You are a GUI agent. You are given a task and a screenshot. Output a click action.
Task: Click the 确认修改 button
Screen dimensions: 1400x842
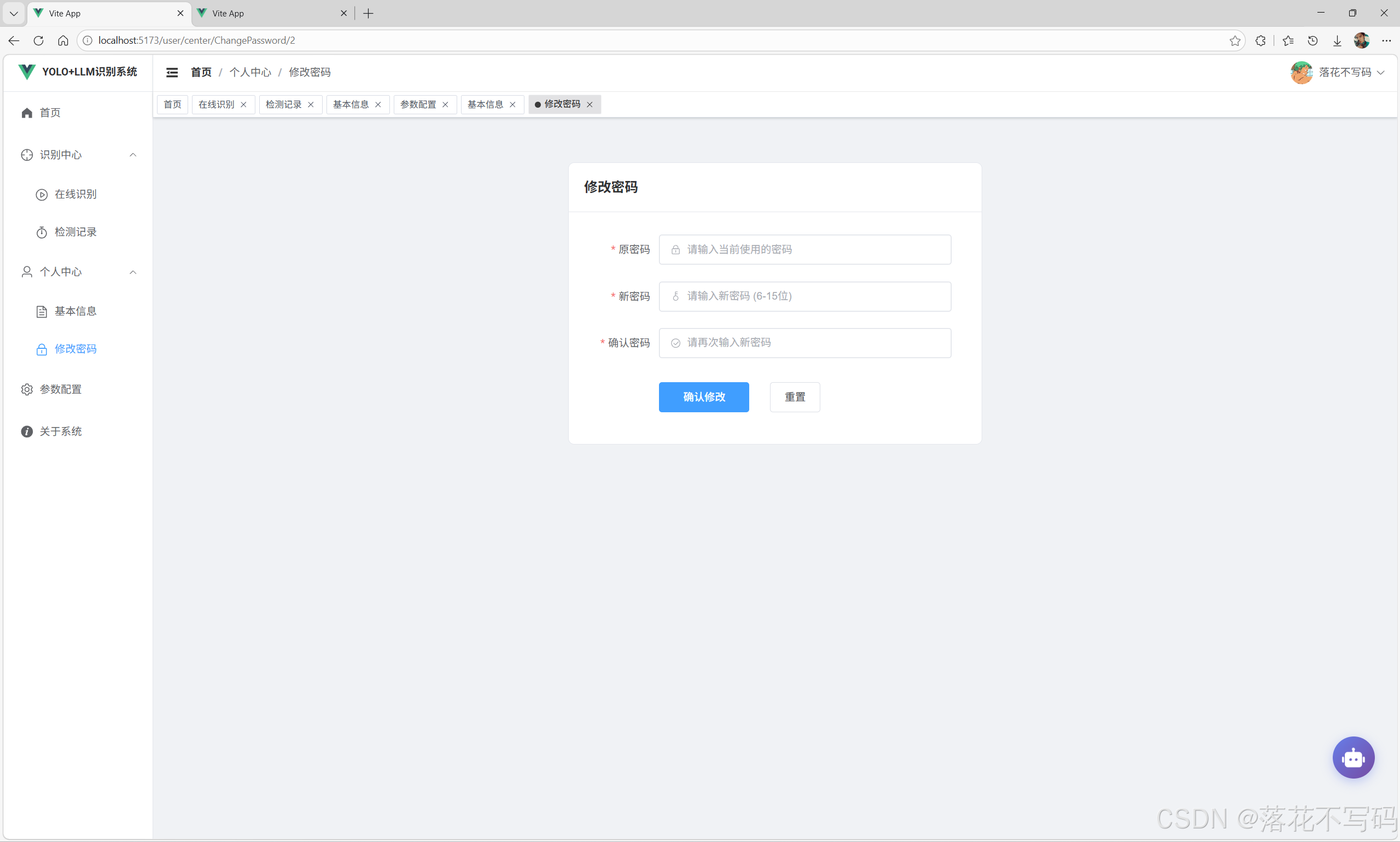[703, 396]
